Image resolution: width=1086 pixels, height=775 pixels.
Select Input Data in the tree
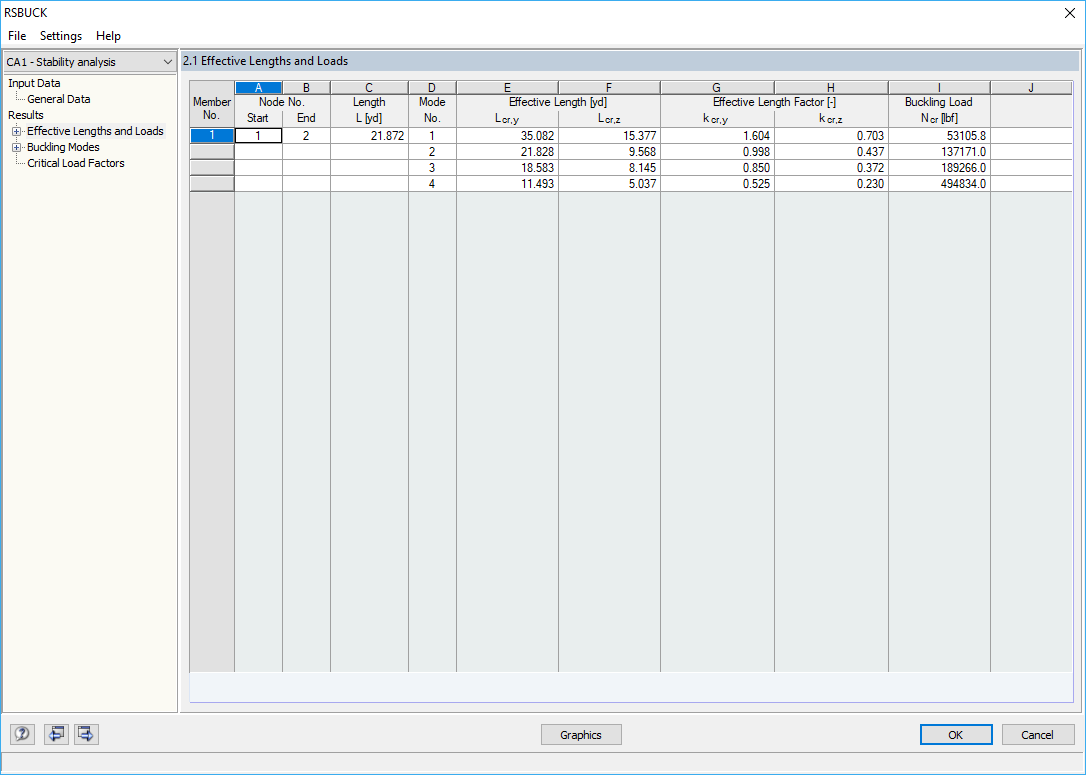coord(34,83)
